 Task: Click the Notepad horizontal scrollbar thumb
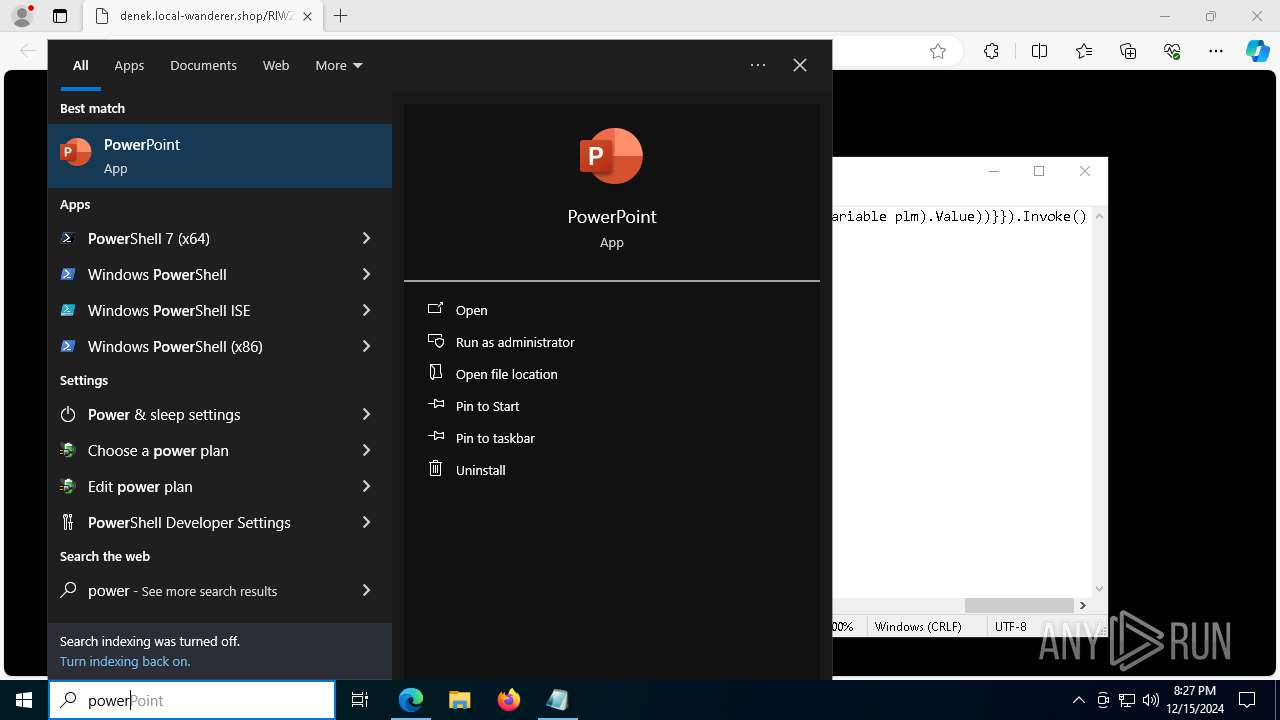pyautogui.click(x=1019, y=605)
